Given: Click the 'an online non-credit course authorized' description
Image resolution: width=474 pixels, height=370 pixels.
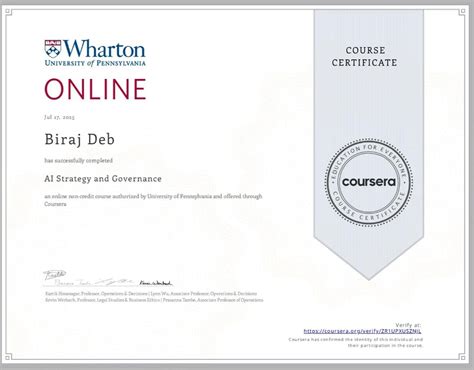Looking at the screenshot, I should tap(153, 200).
